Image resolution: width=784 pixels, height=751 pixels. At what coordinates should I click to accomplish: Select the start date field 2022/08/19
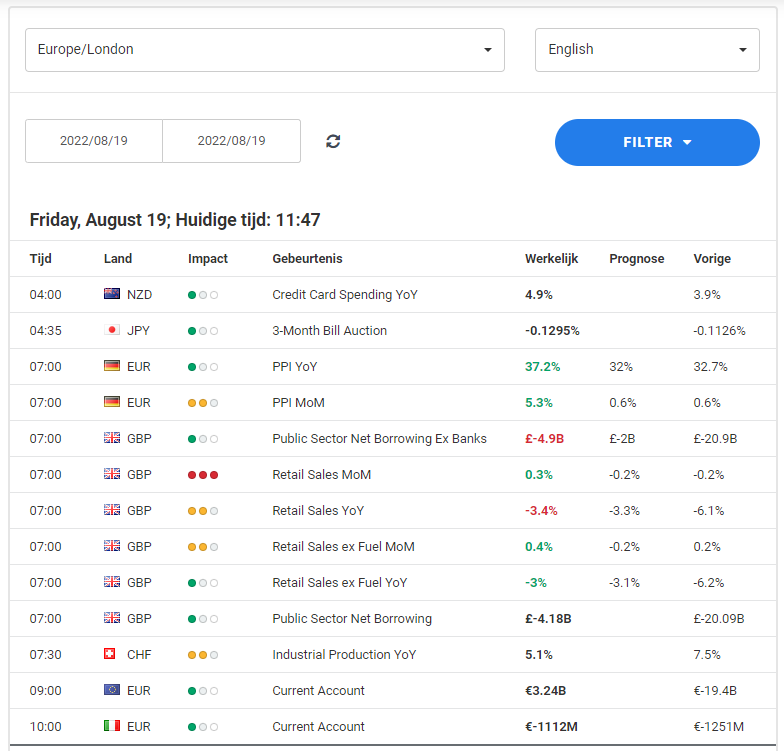pyautogui.click(x=94, y=140)
